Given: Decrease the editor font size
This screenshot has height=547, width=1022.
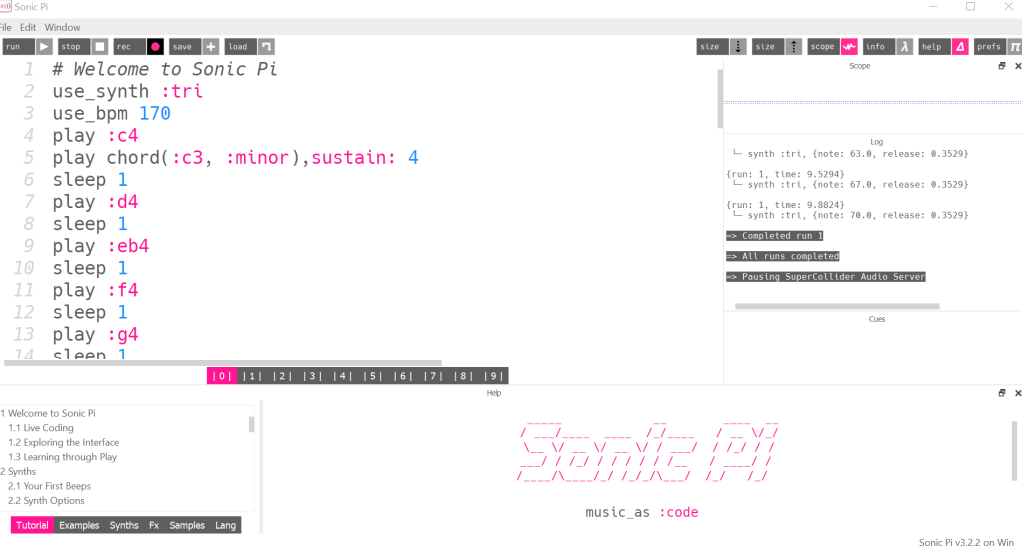Looking at the screenshot, I should (738, 47).
